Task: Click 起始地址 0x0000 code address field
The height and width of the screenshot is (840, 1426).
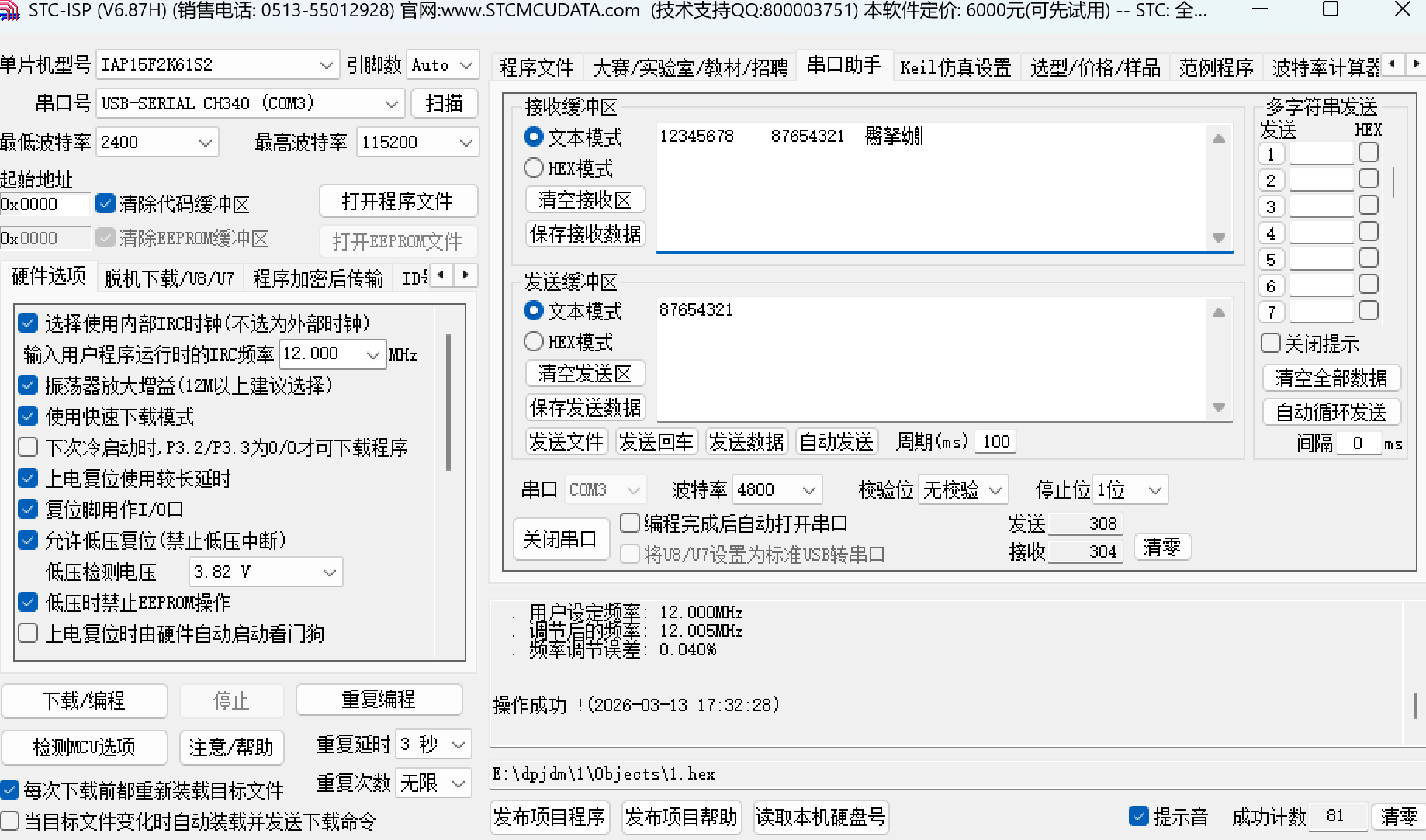Action: [x=45, y=204]
